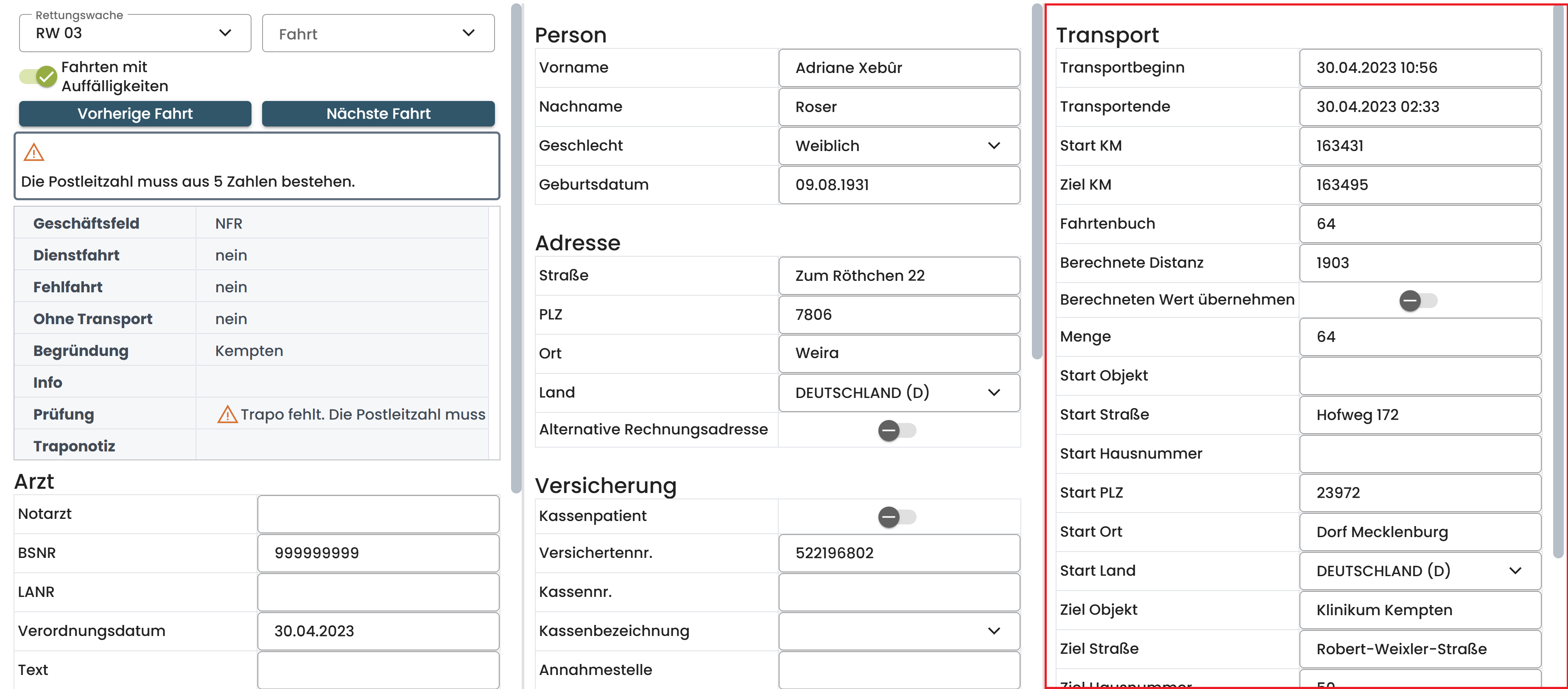
Task: Open the Land dropdown in Adresse
Action: (898, 392)
